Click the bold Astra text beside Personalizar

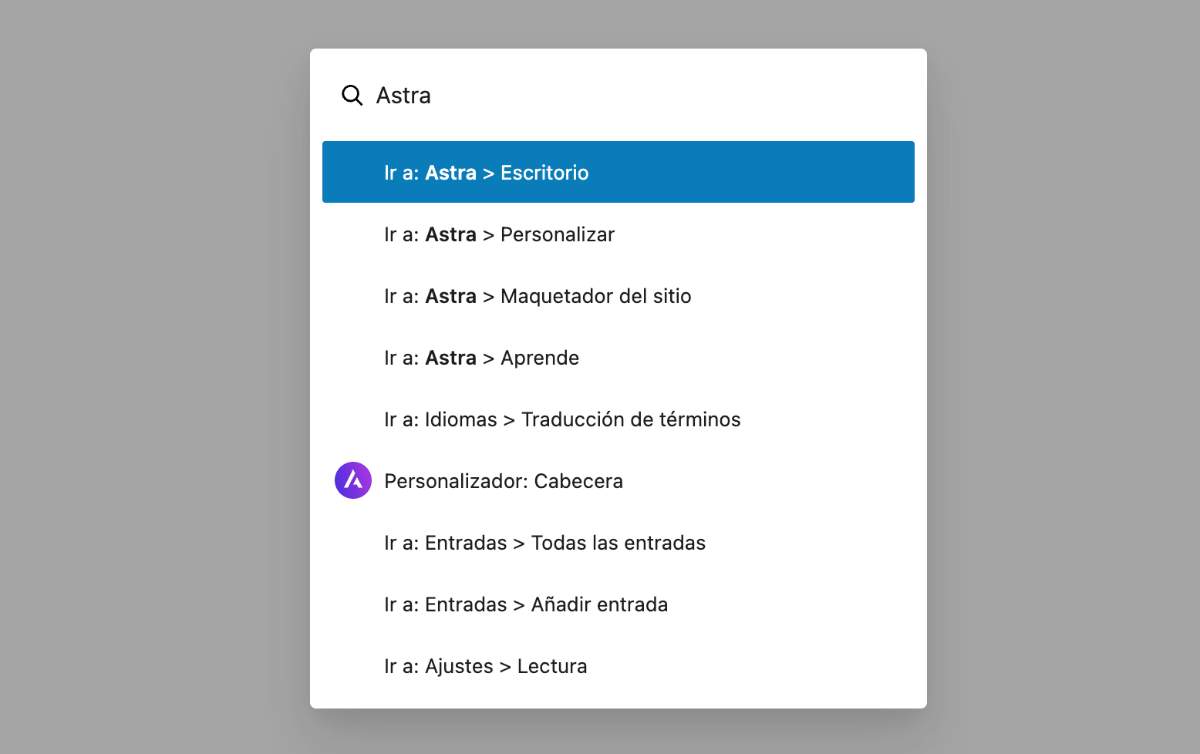(450, 235)
